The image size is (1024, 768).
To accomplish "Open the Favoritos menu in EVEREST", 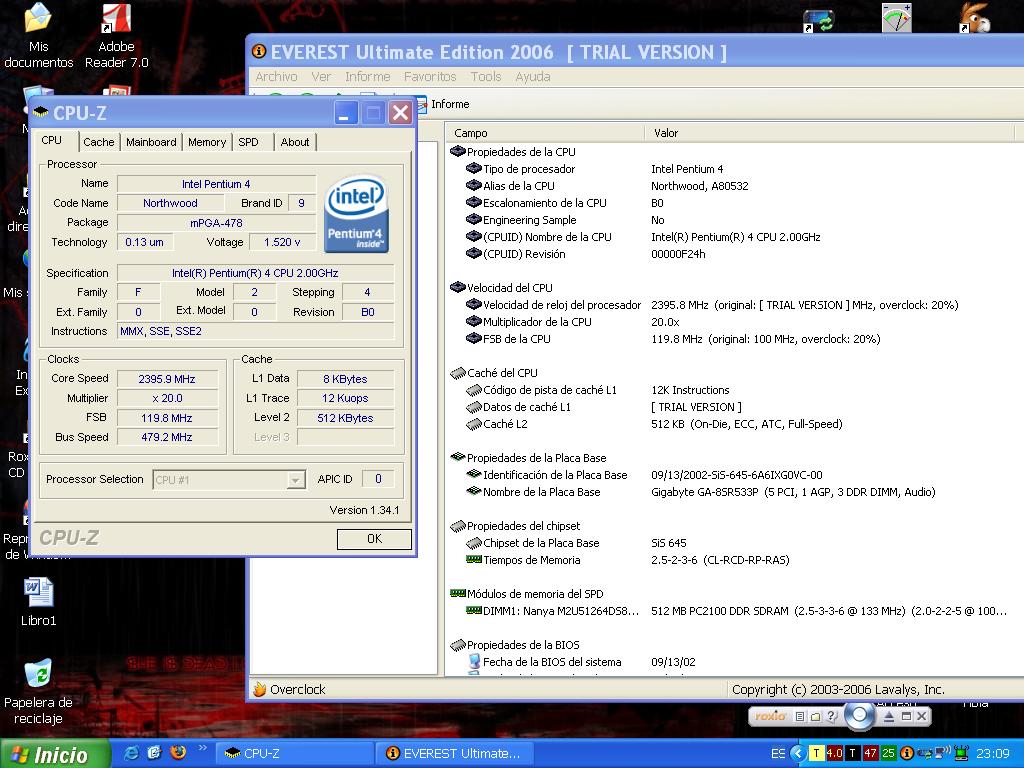I will tap(430, 77).
